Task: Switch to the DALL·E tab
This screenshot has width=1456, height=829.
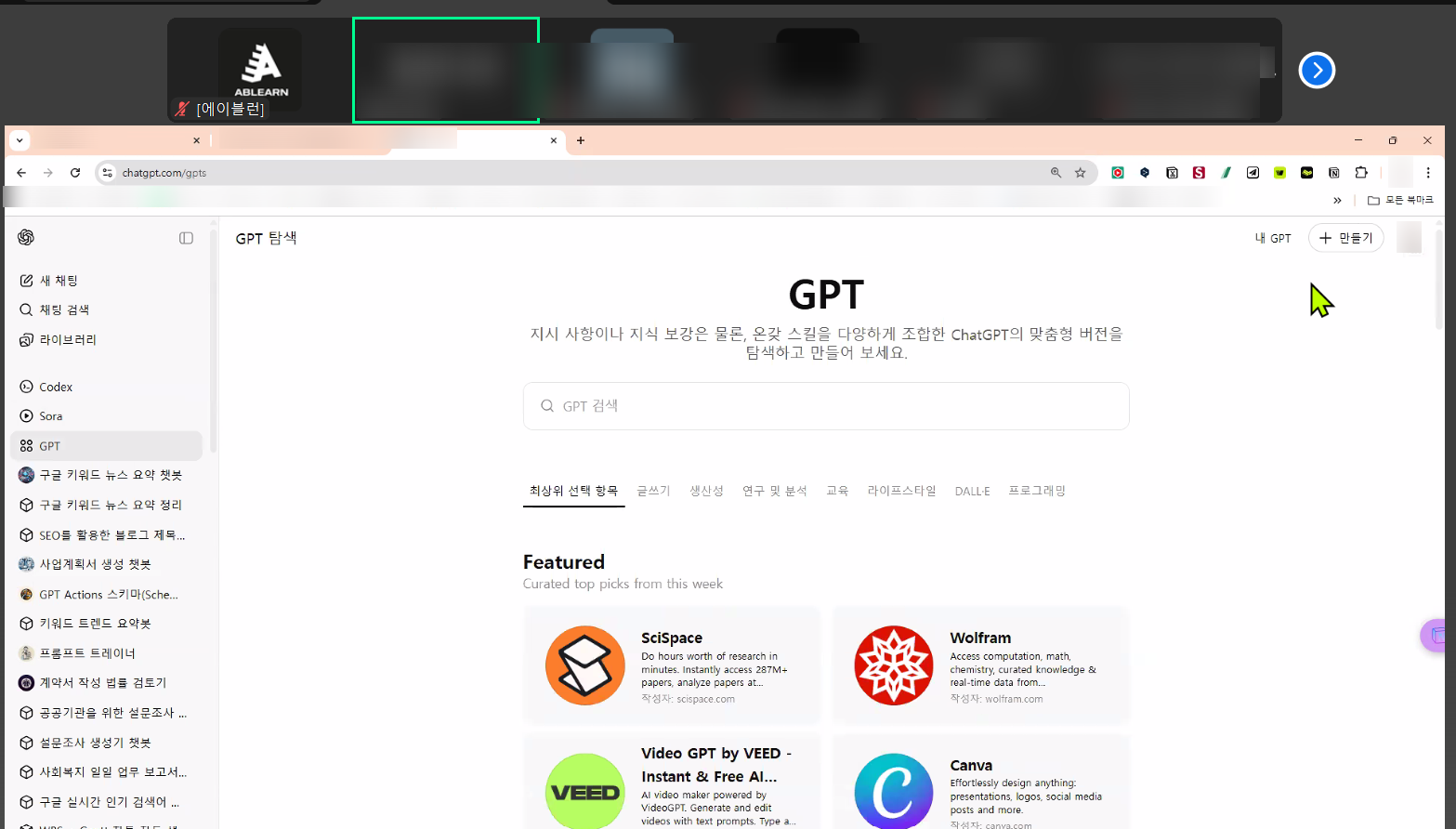Action: [x=972, y=491]
